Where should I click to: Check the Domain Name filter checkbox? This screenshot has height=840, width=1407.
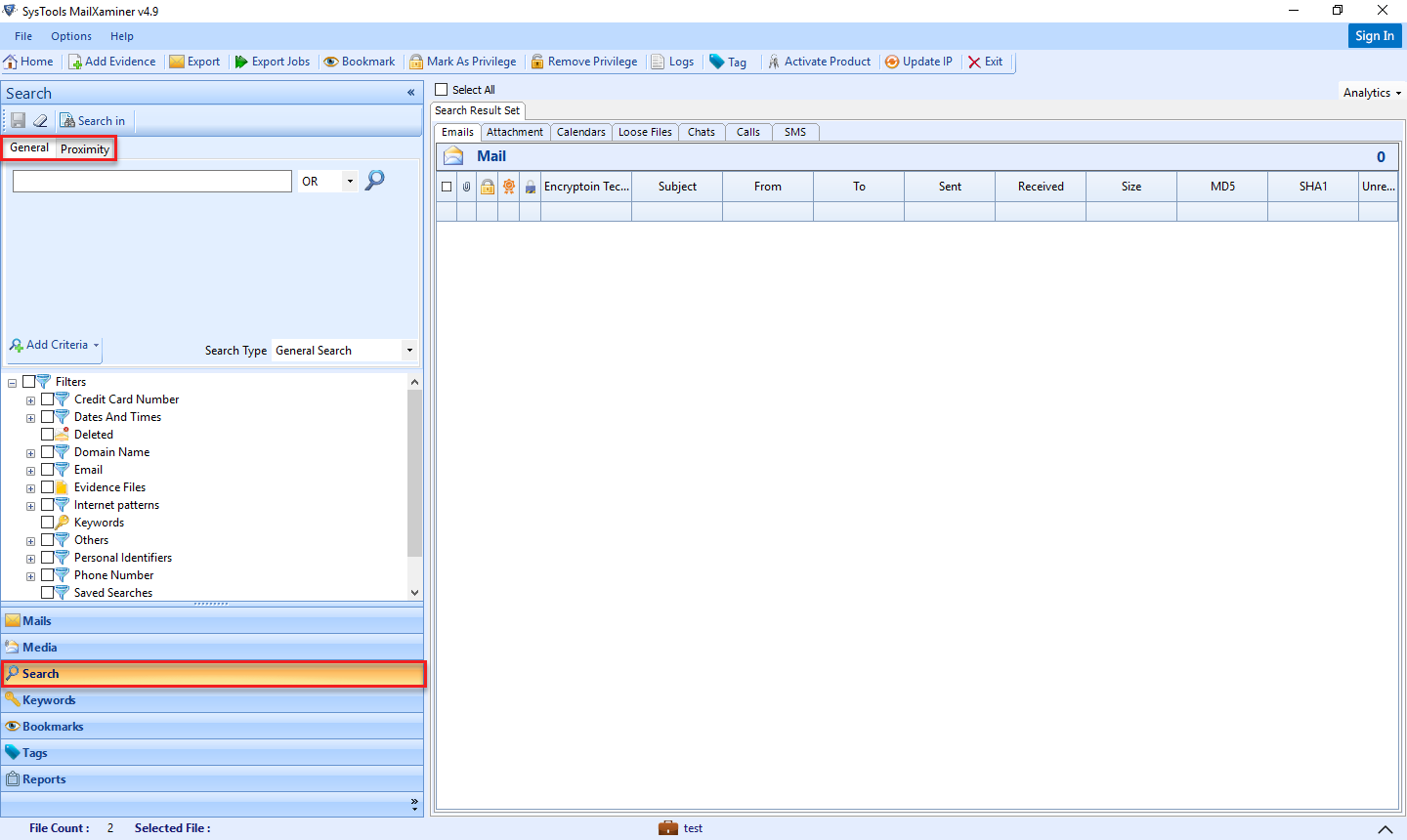tap(47, 451)
